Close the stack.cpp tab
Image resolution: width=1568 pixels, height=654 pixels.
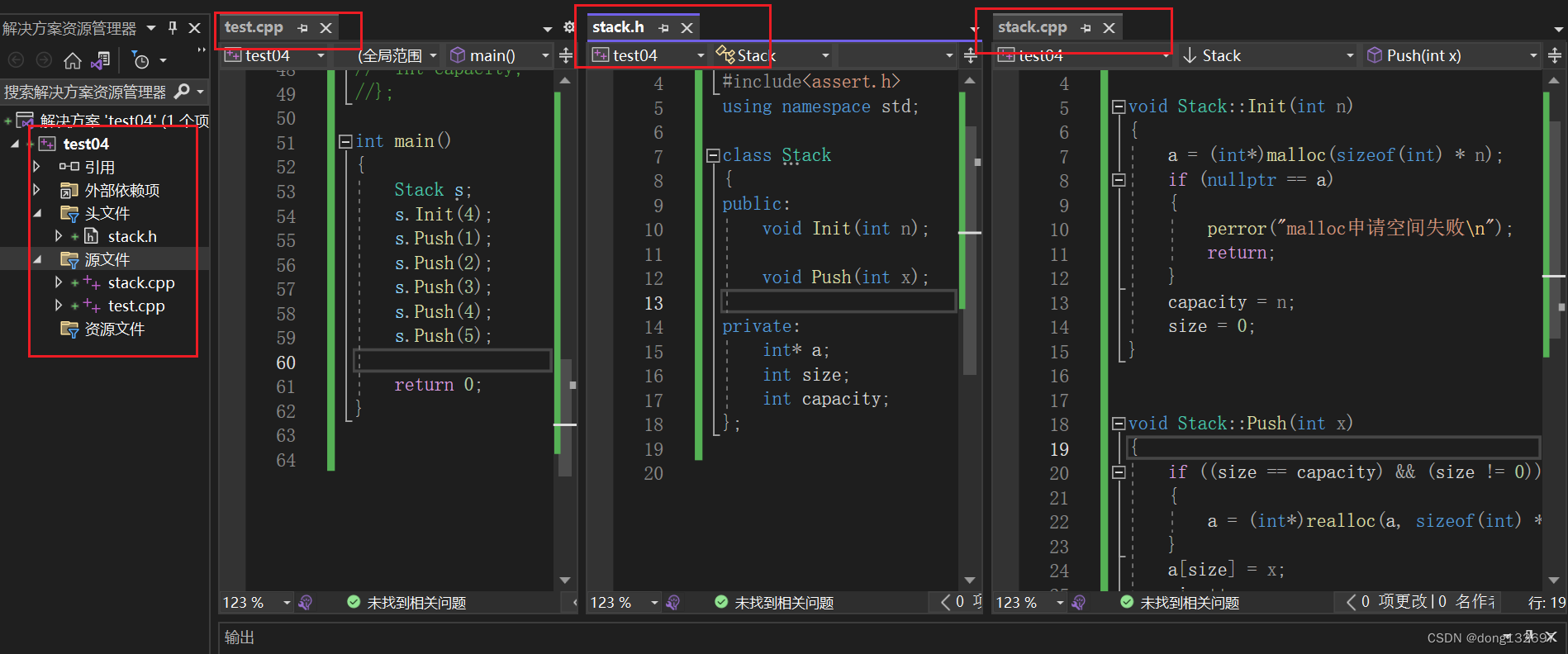click(x=1109, y=28)
